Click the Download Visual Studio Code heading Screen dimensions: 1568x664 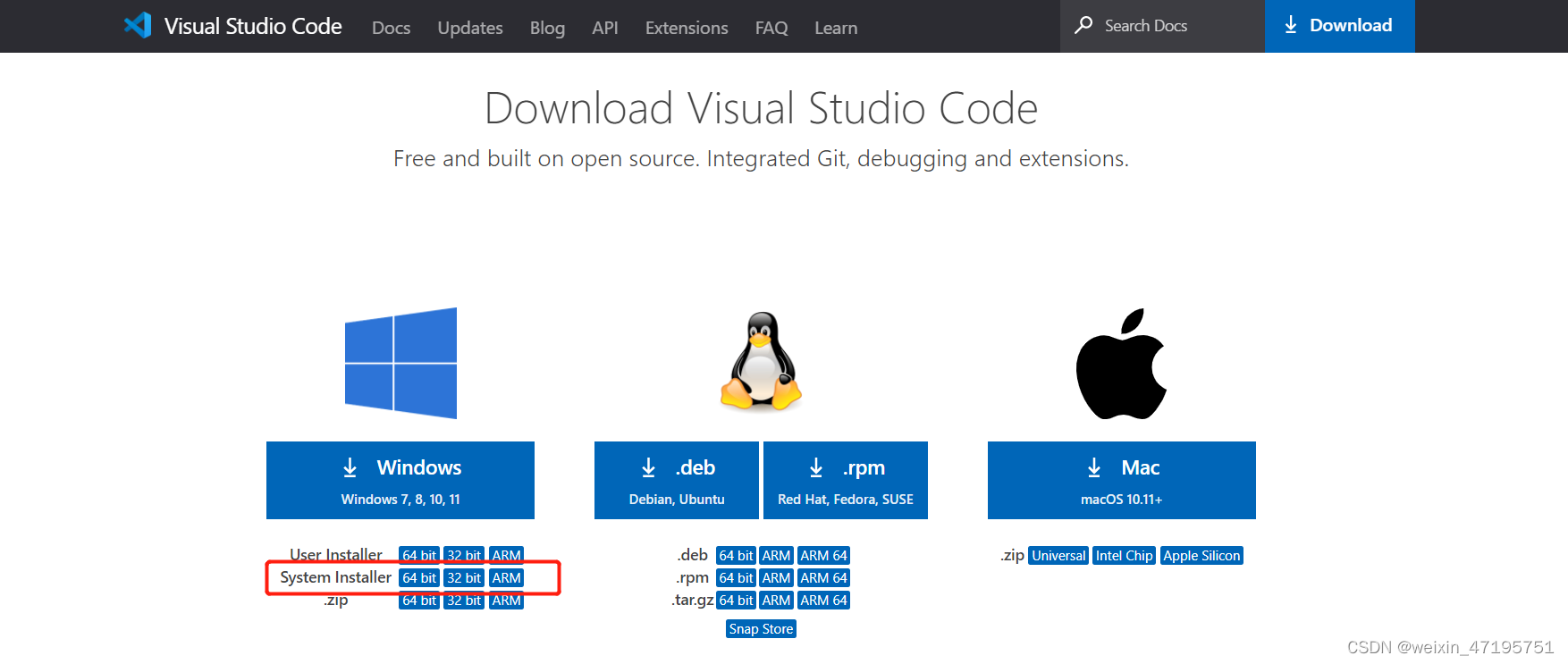tap(761, 108)
